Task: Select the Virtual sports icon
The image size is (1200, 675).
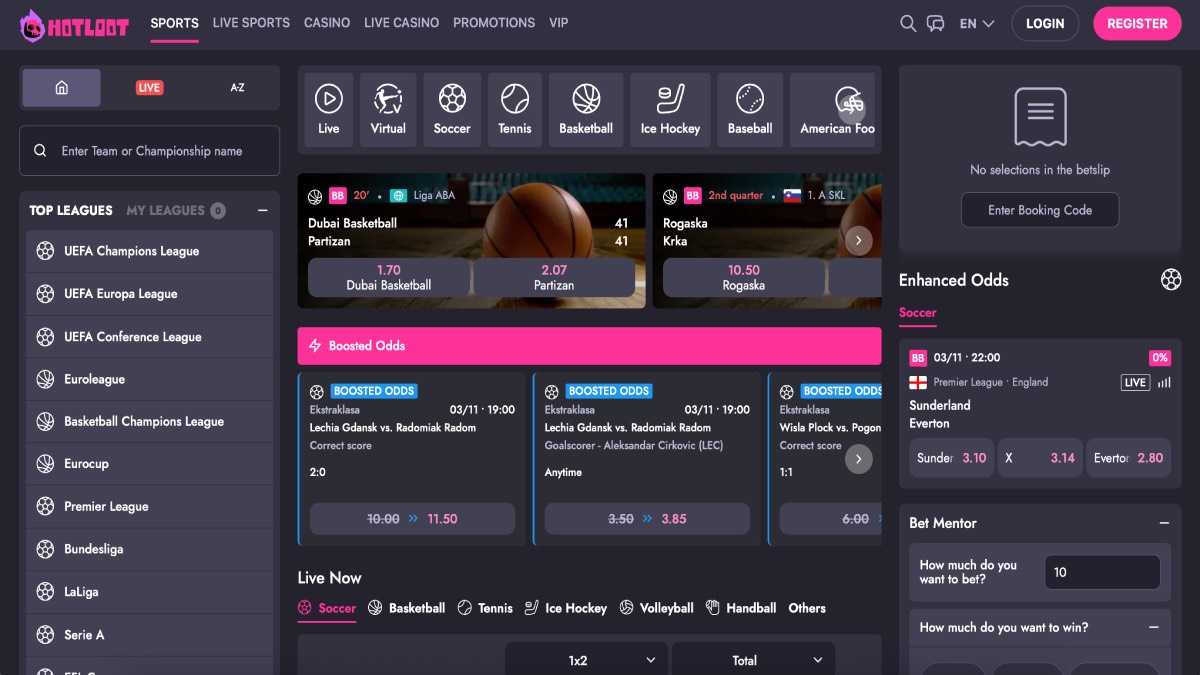Action: pyautogui.click(x=388, y=109)
